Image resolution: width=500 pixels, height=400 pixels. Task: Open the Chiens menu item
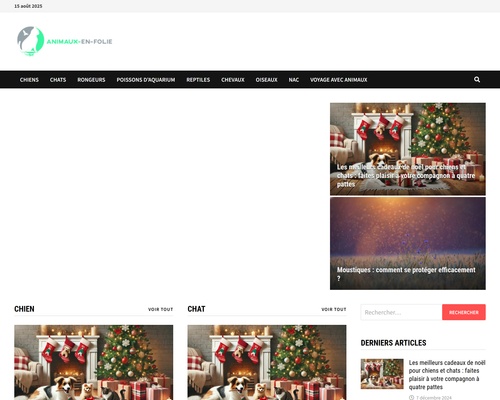coord(29,80)
